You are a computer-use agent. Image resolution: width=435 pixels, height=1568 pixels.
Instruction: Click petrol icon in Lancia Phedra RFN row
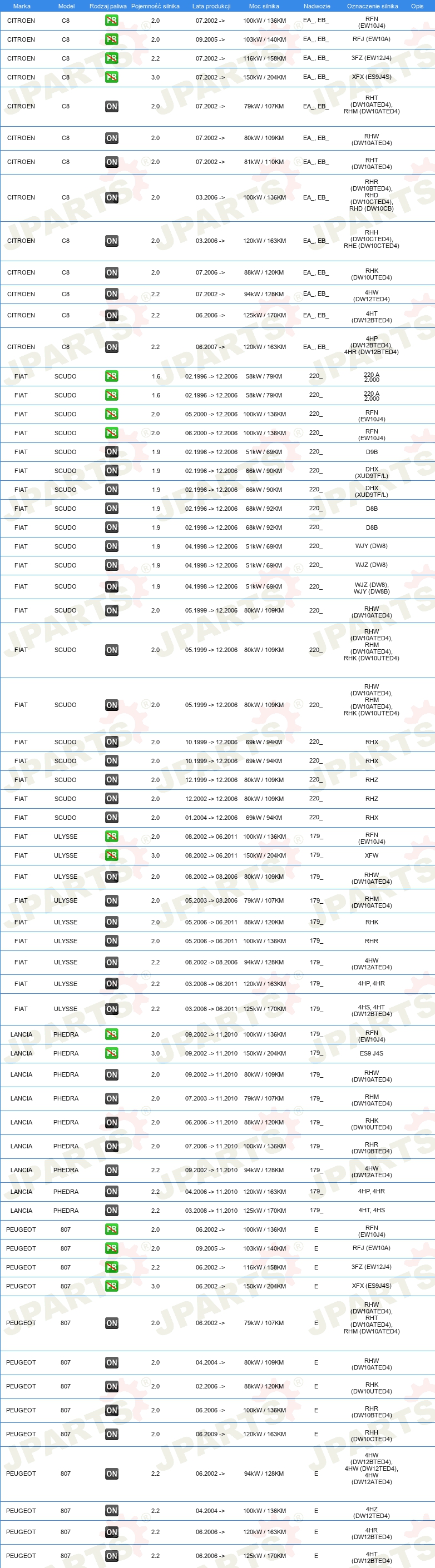[x=111, y=1034]
